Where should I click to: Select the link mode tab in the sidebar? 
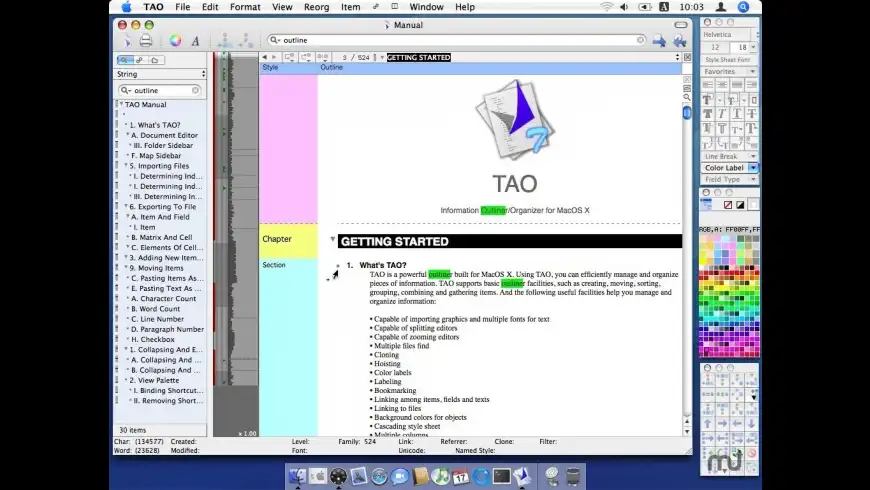140,60
